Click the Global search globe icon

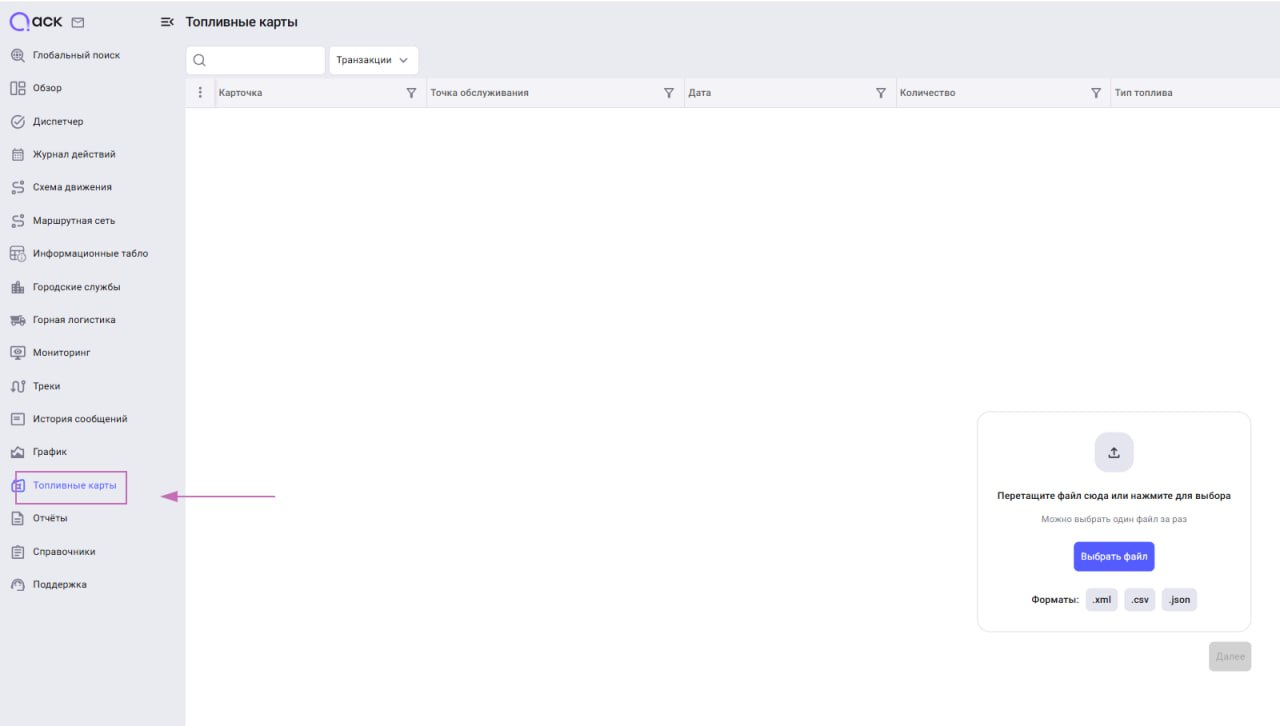17,55
